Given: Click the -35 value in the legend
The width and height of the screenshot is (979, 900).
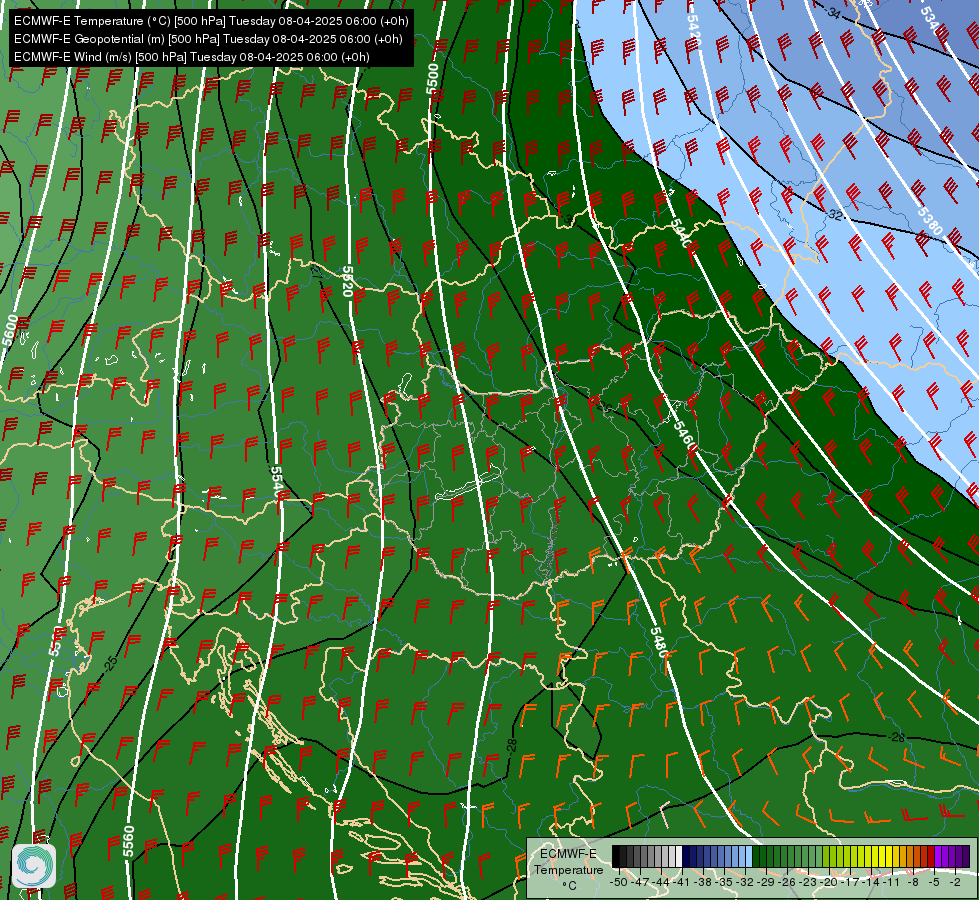Looking at the screenshot, I should click(724, 882).
